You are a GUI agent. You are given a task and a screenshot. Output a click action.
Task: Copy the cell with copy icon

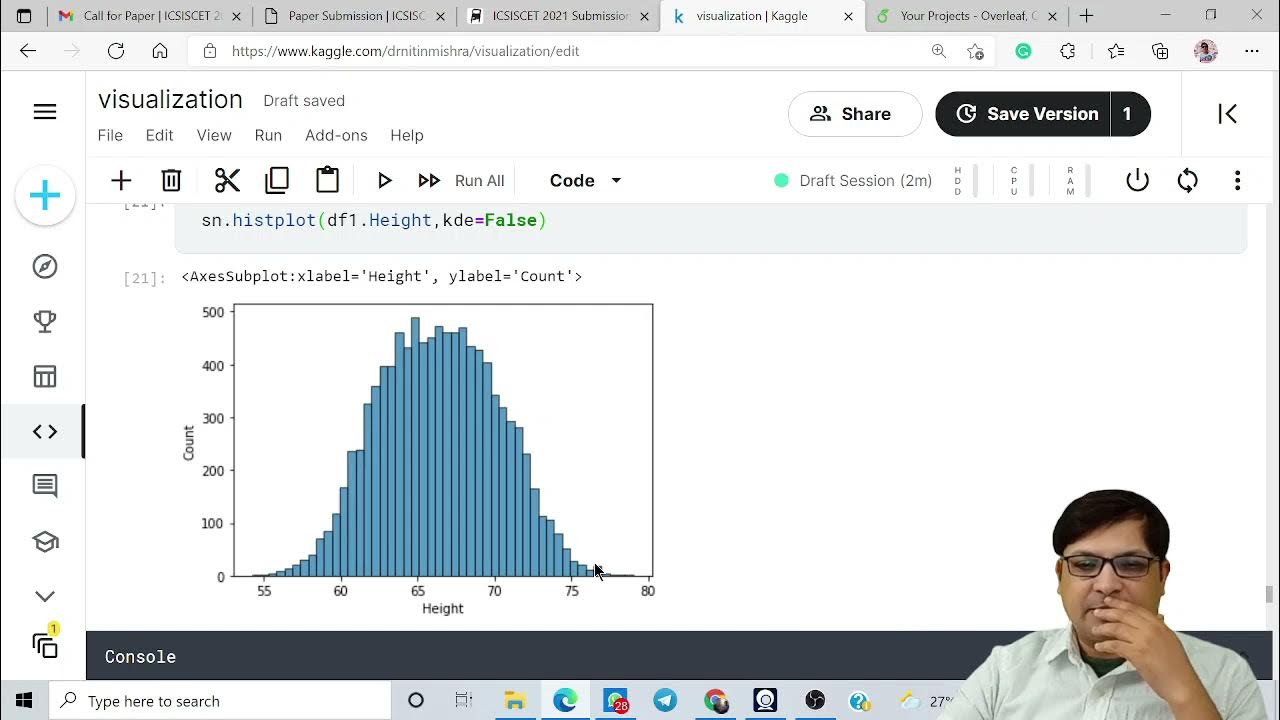[277, 180]
